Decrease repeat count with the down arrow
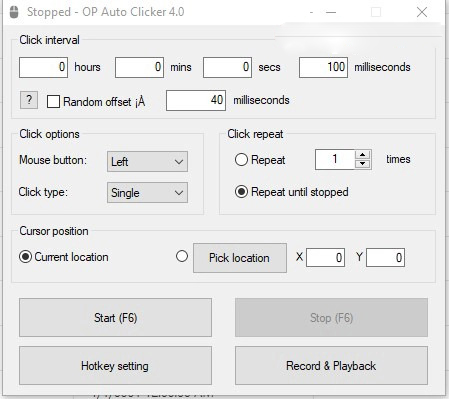The image size is (449, 399). click(363, 164)
